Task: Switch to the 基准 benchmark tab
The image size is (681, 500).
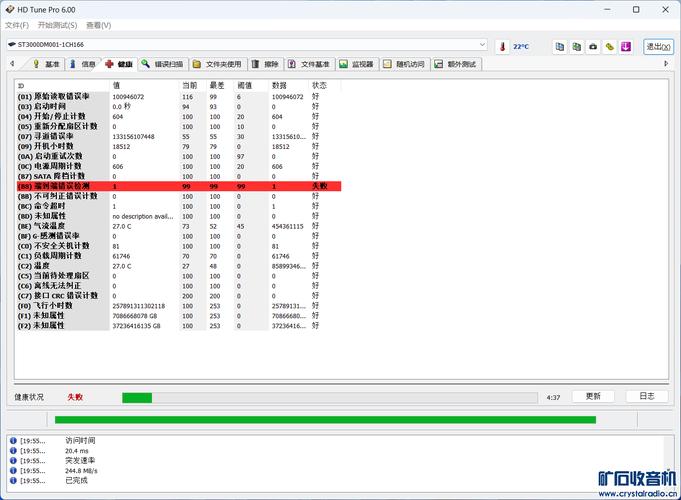Action: [x=46, y=64]
